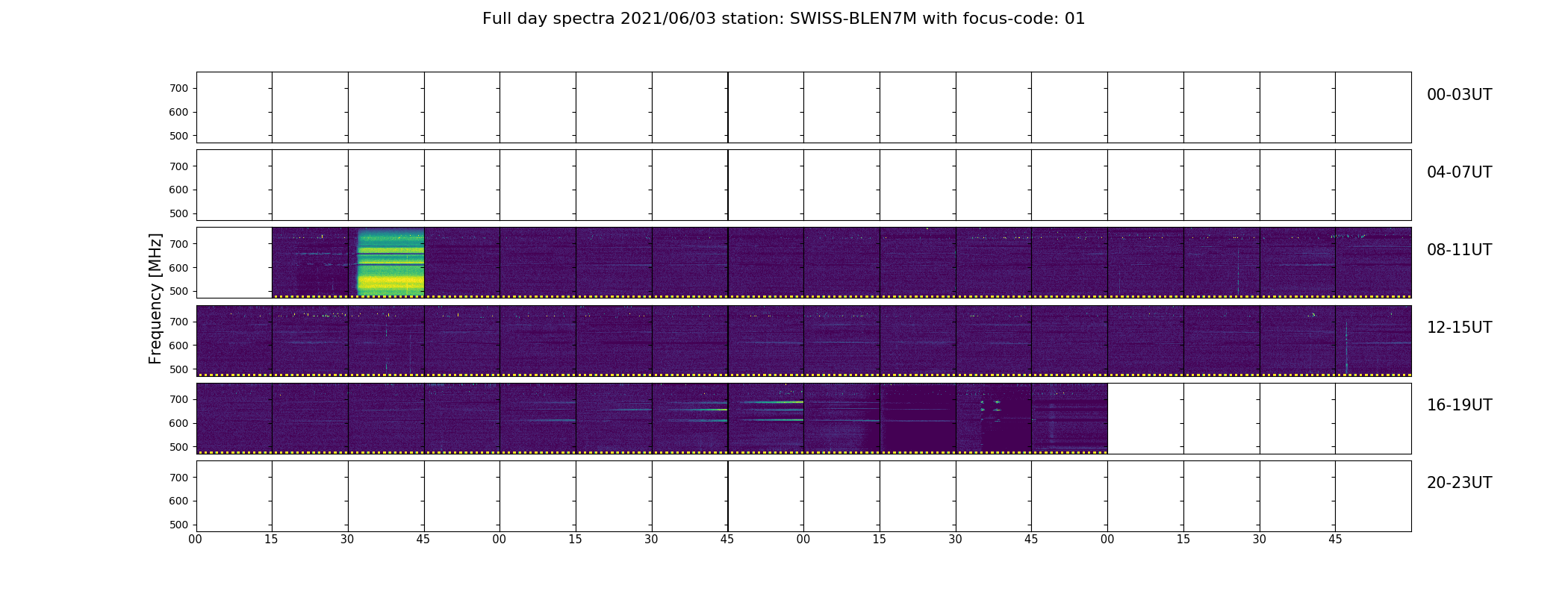Viewport: 1568px width, 597px height.
Task: Click the 500 tick label of the 08-11UT row
Action: [x=178, y=291]
